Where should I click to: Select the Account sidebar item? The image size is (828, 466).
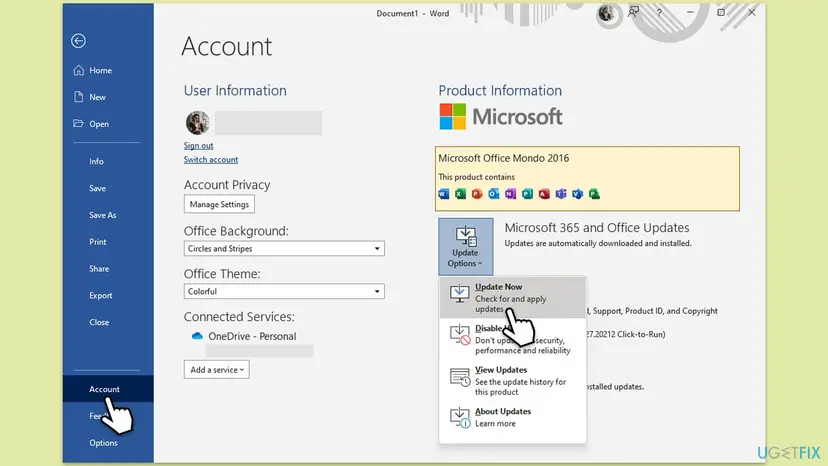[x=108, y=389]
